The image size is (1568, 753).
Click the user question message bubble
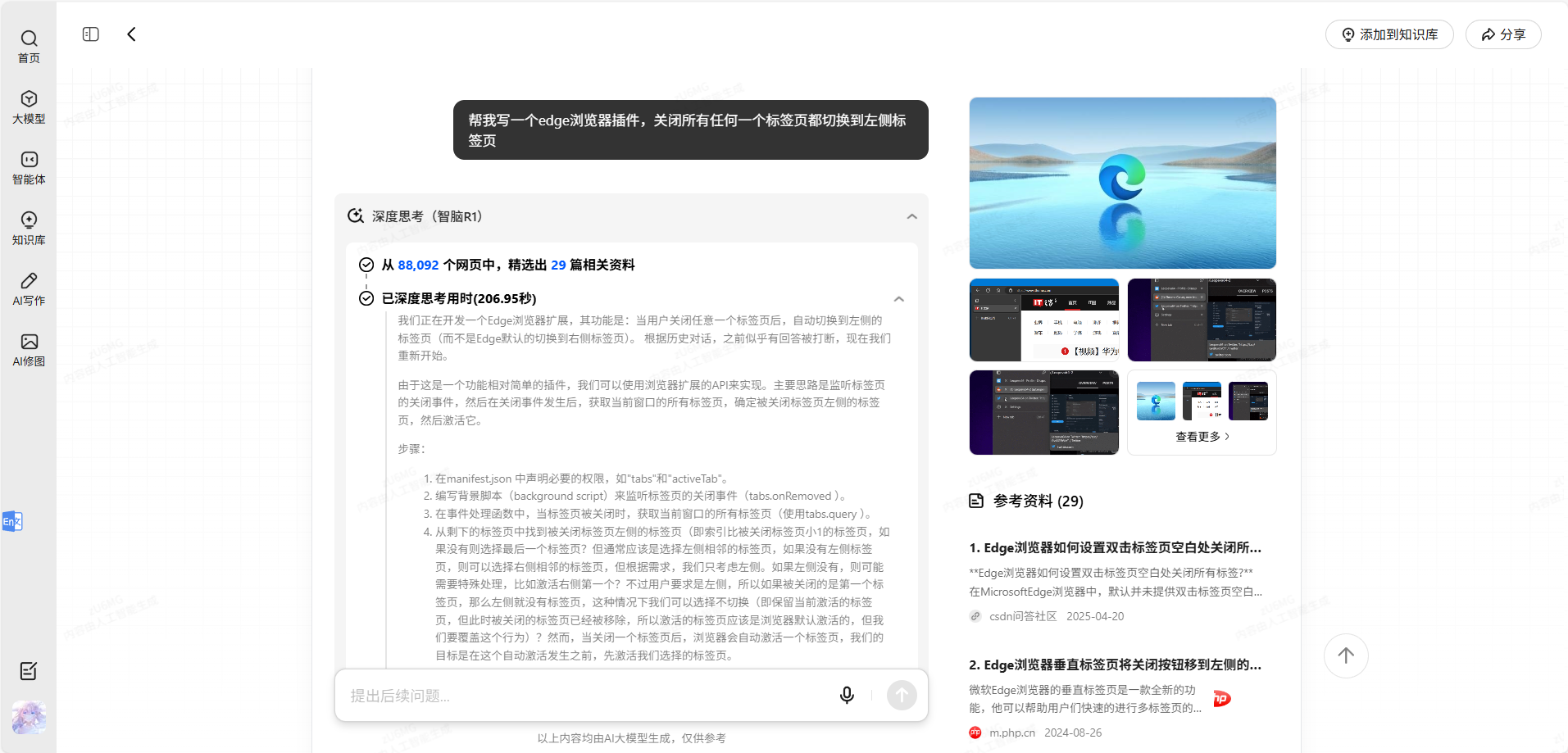(691, 129)
